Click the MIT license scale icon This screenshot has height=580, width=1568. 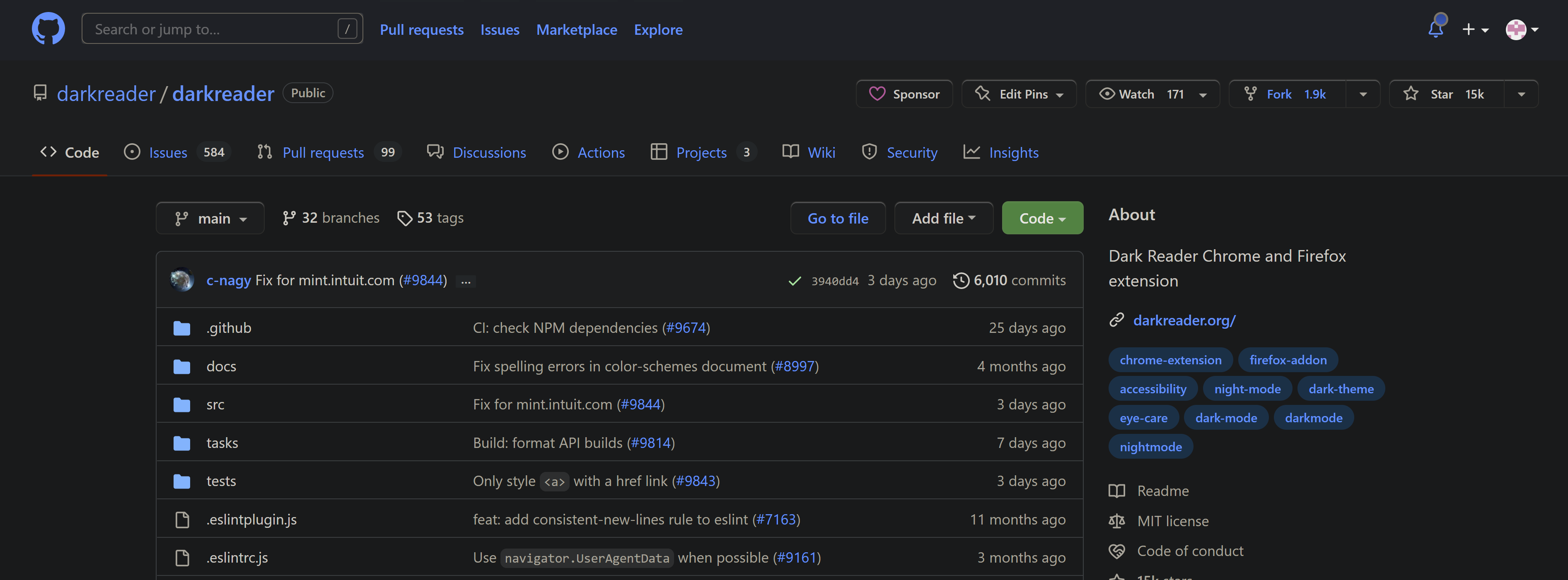pos(1116,521)
